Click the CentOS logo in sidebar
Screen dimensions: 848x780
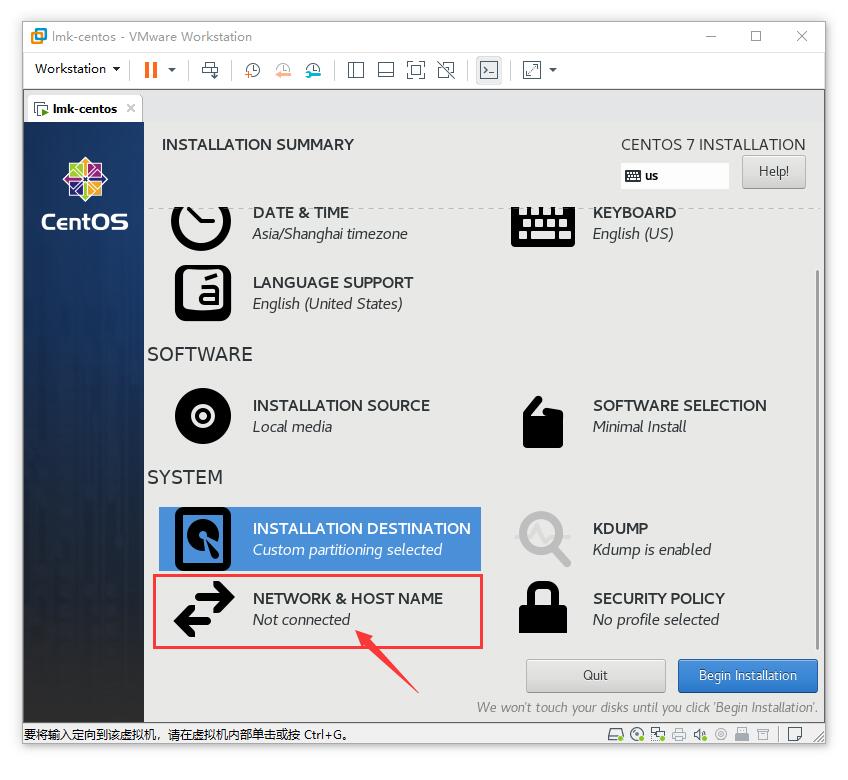coord(85,194)
